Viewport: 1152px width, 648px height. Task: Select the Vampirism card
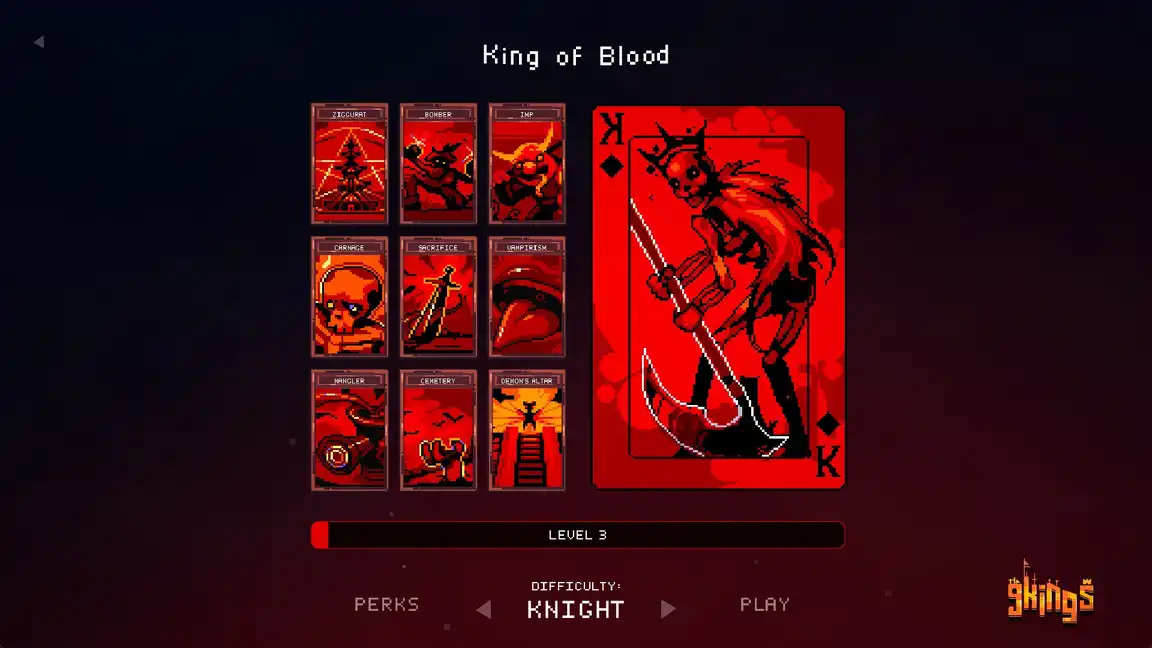point(527,297)
